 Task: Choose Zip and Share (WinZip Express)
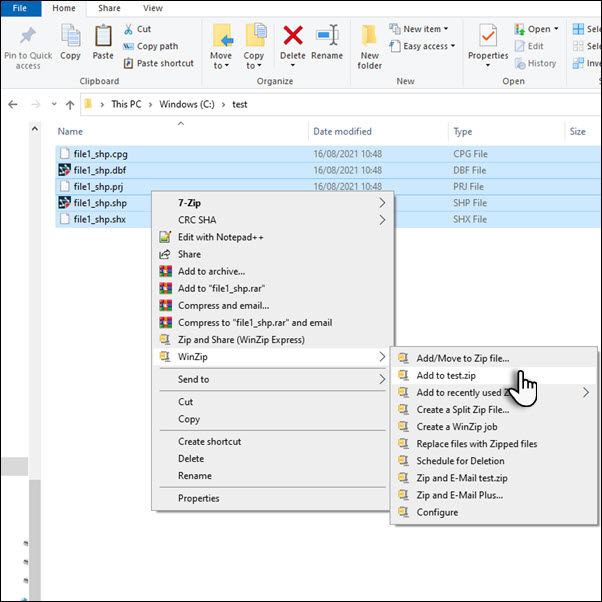(273, 340)
